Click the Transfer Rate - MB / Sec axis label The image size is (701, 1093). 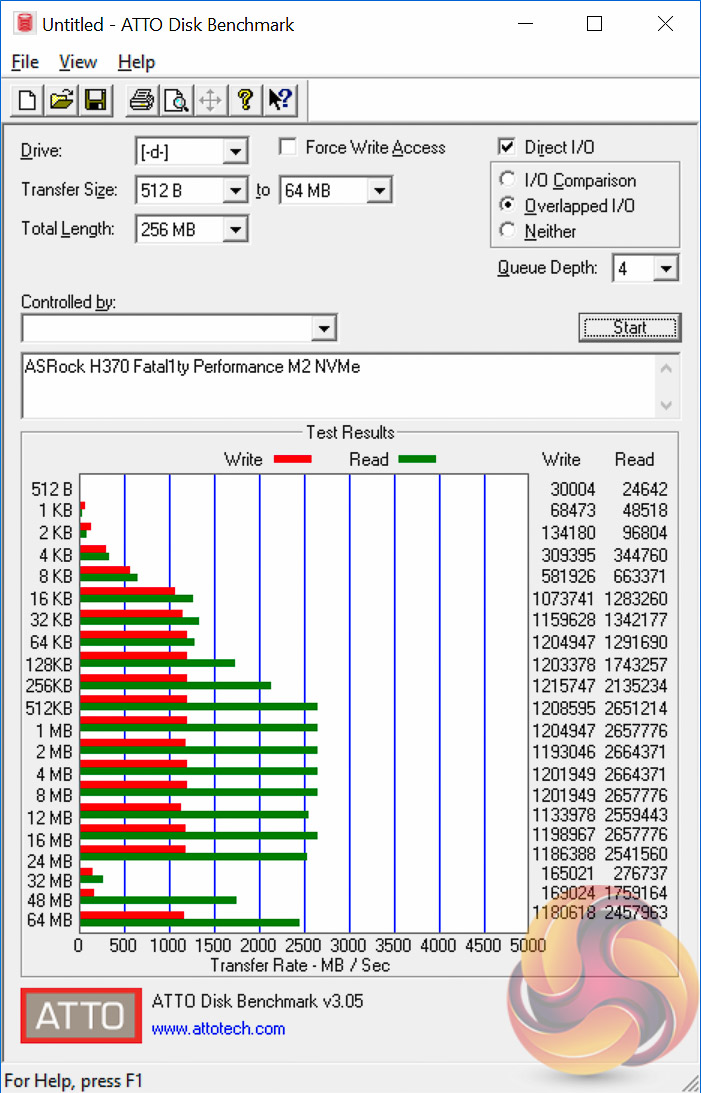(300, 965)
